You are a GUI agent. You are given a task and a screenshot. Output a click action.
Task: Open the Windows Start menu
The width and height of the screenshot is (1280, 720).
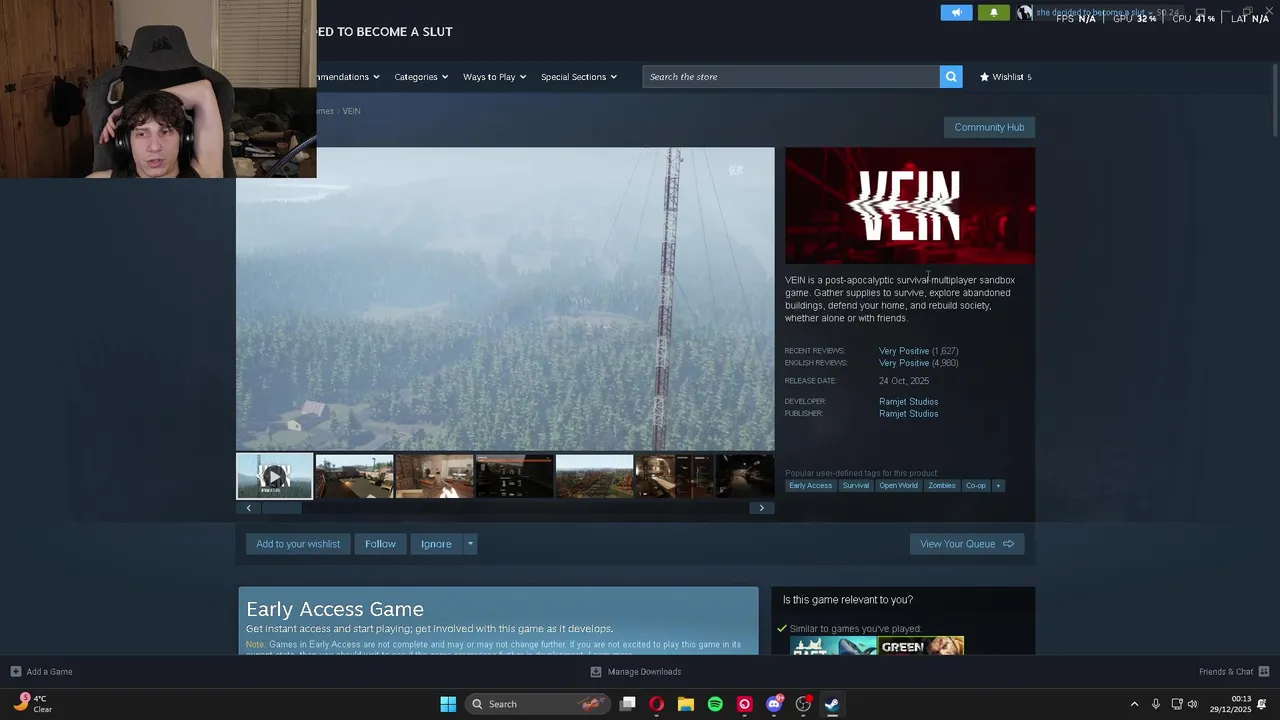click(448, 704)
